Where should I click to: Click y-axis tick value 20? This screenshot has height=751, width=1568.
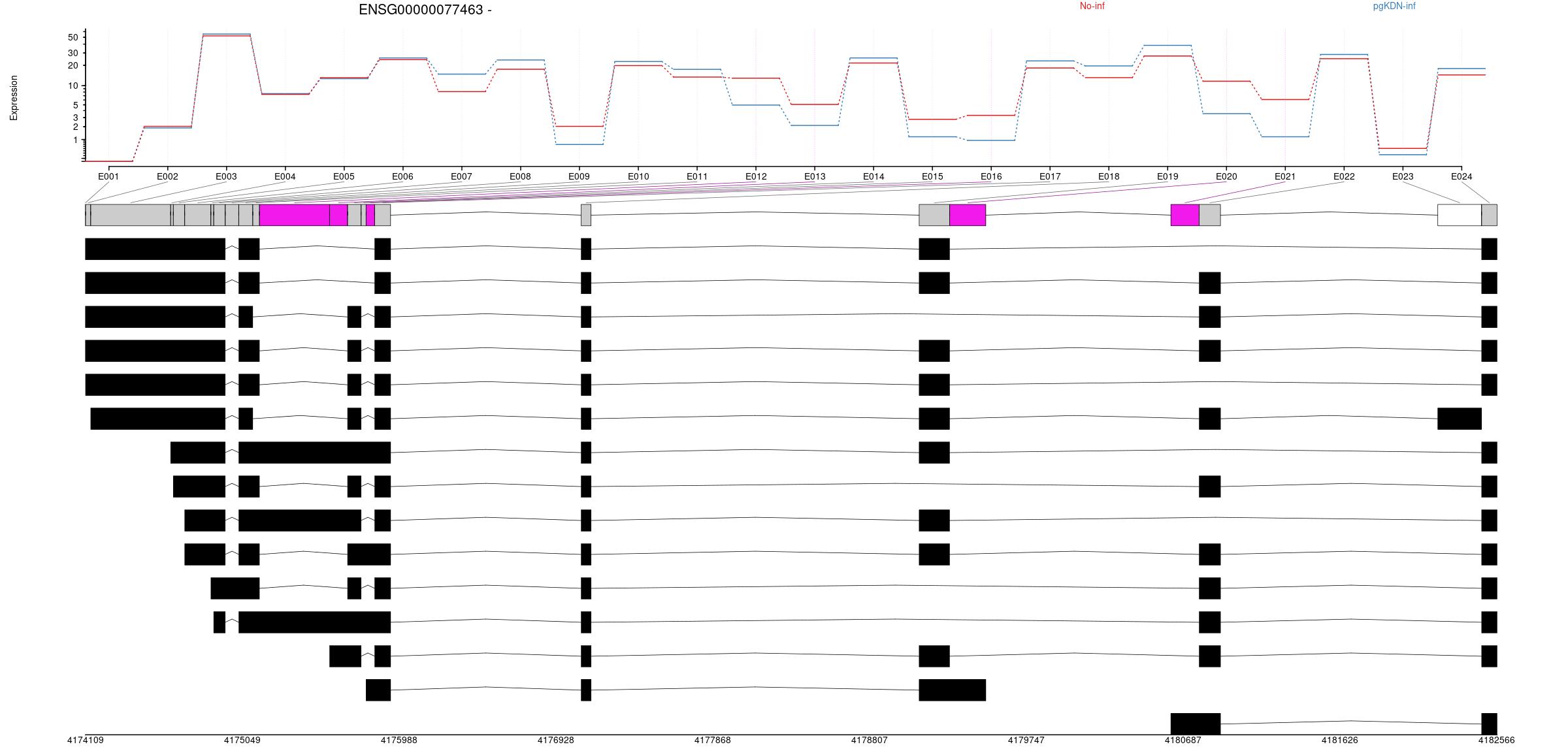[73, 65]
